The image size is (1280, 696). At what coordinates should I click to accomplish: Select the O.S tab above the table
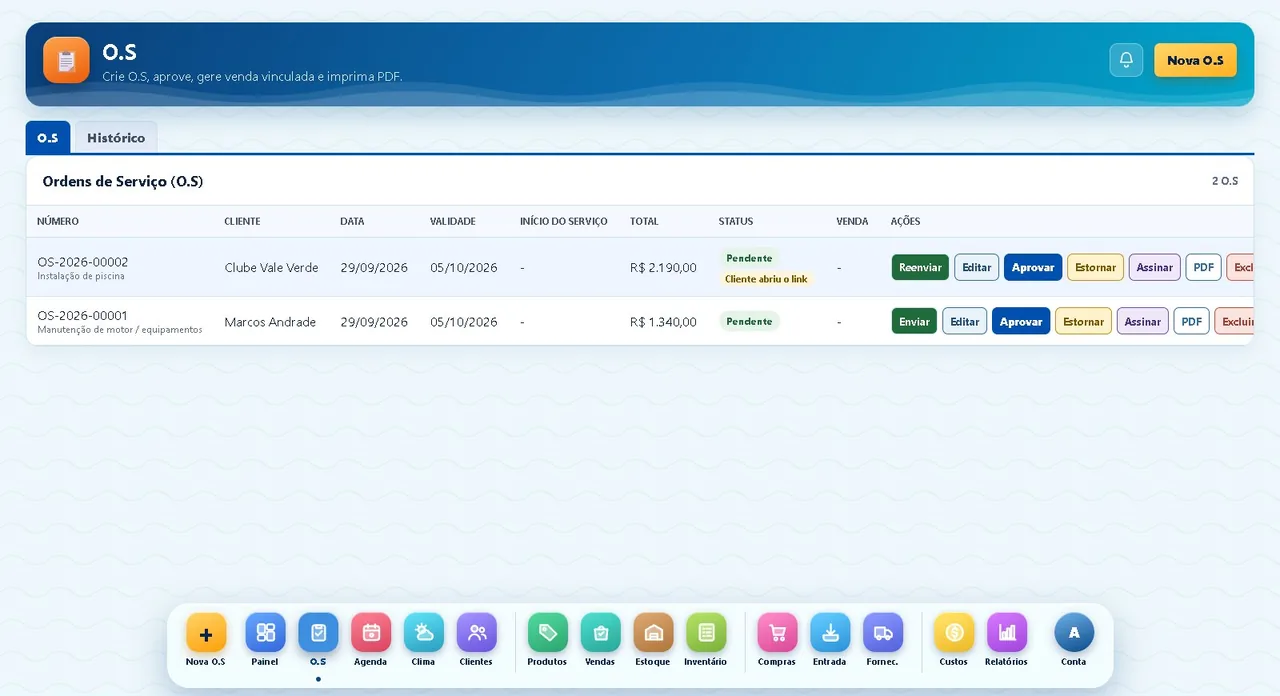click(x=48, y=138)
